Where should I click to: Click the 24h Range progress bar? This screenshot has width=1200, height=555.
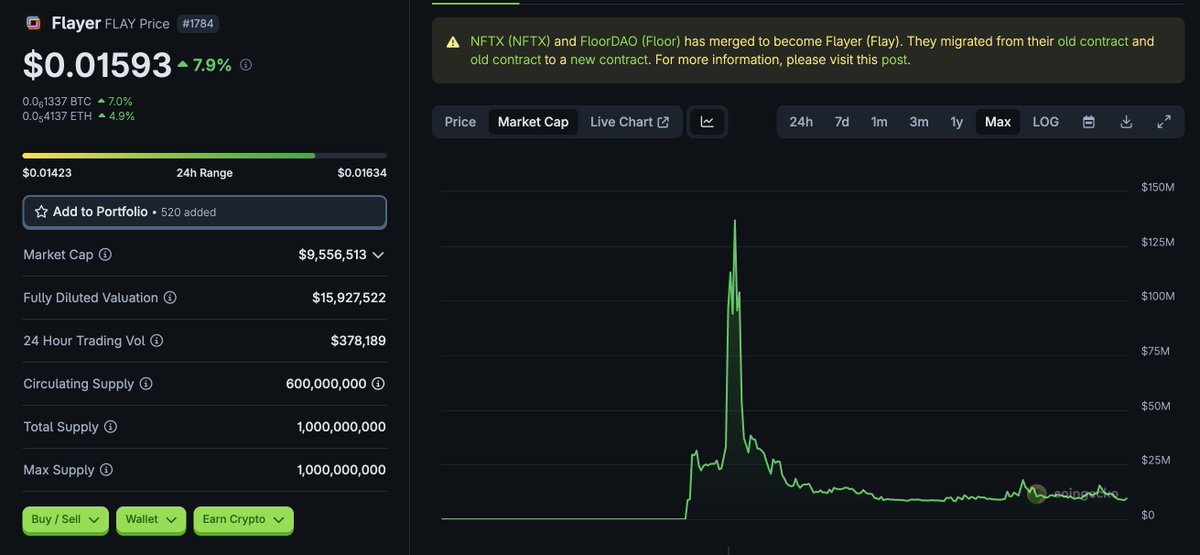[205, 155]
